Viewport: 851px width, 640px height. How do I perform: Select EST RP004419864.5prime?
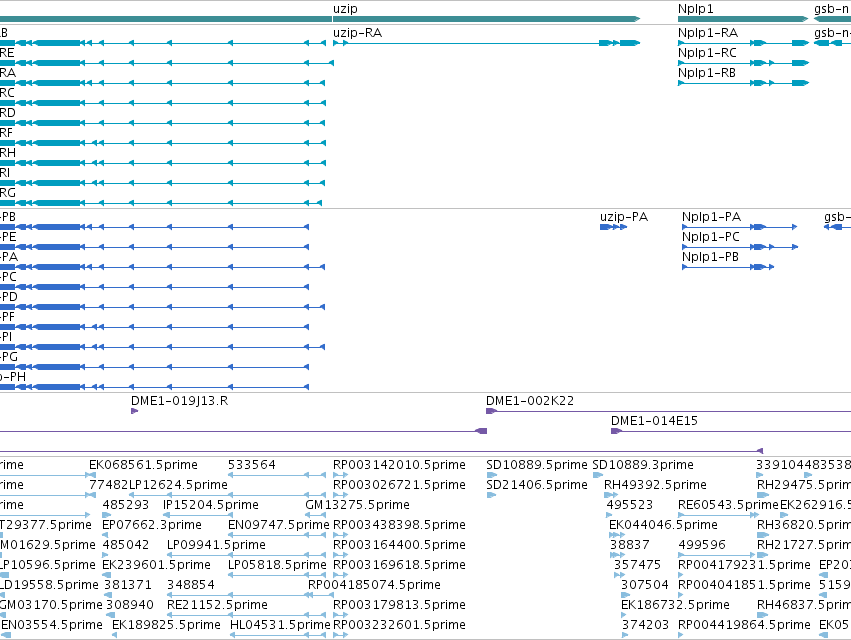[744, 626]
